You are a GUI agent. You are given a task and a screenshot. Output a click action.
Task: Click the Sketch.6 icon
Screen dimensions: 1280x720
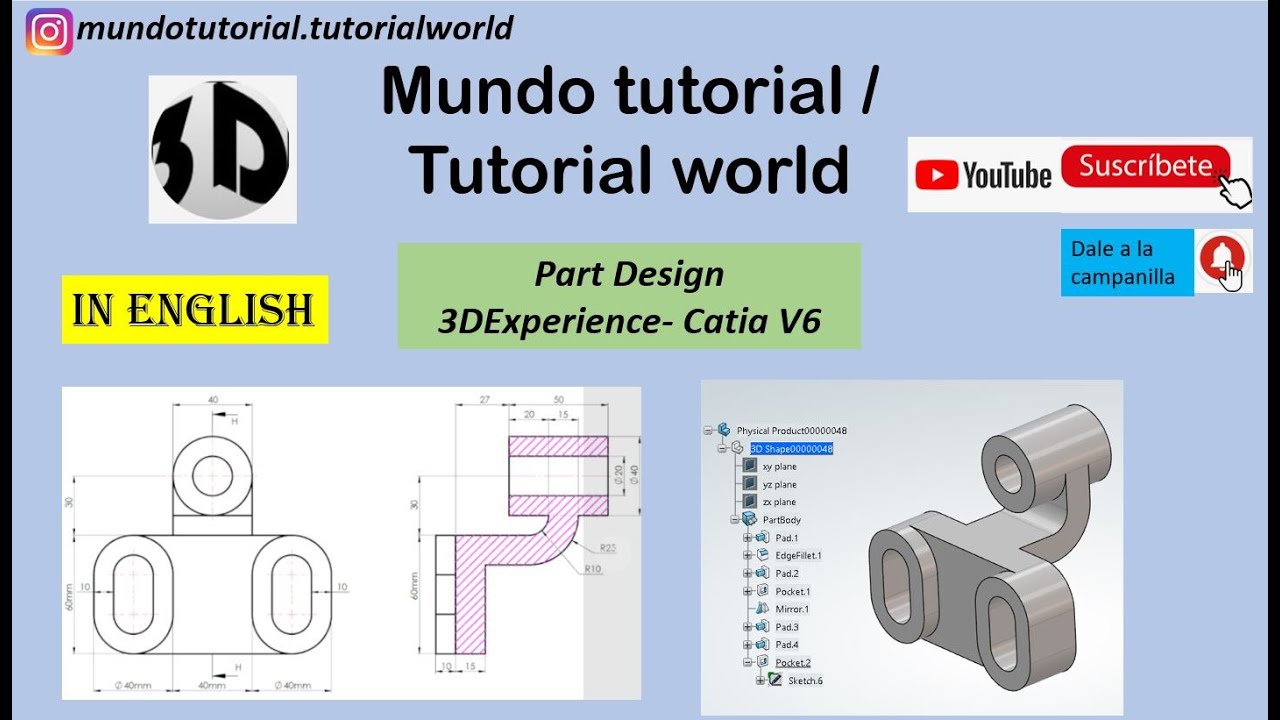775,680
